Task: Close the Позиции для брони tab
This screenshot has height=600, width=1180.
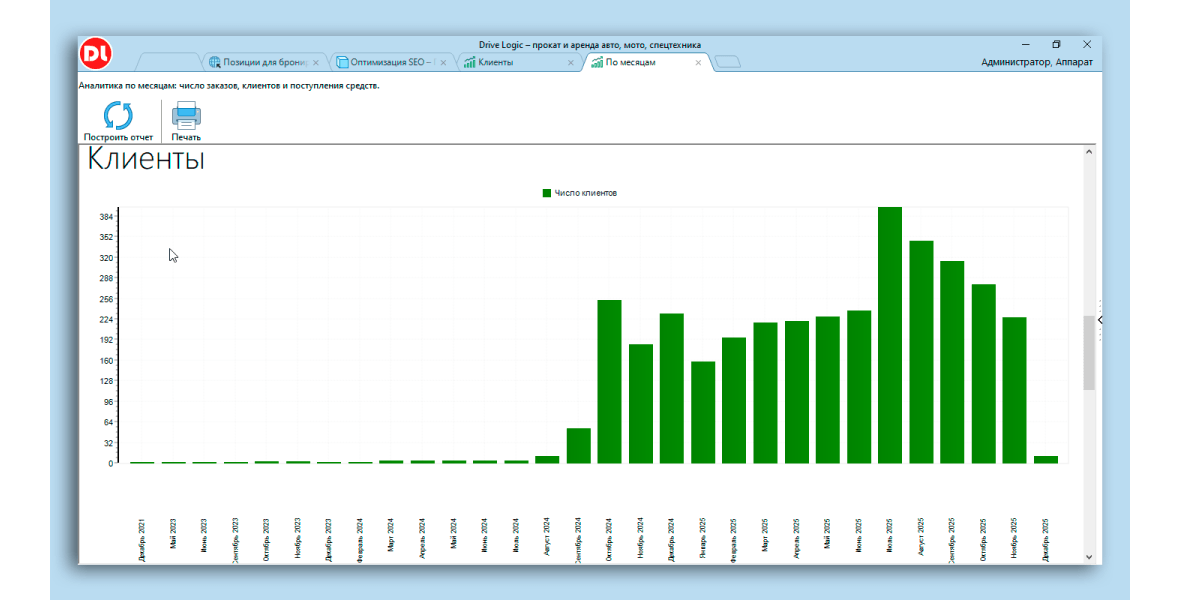Action: click(316, 63)
